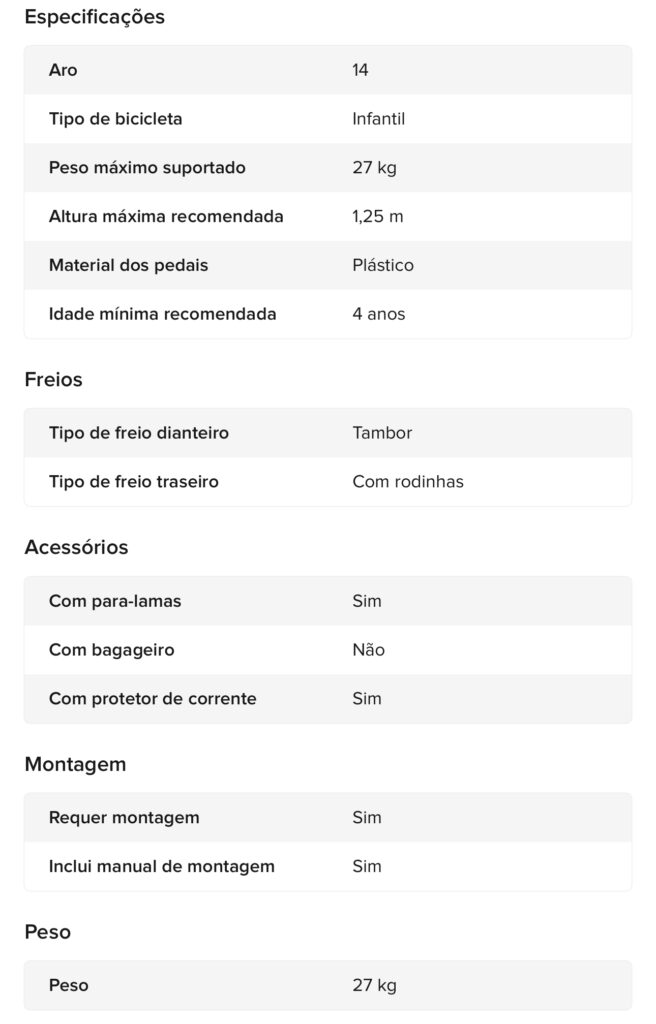Click the Tambor brake value
This screenshot has width=656, height=1024.
click(x=382, y=433)
